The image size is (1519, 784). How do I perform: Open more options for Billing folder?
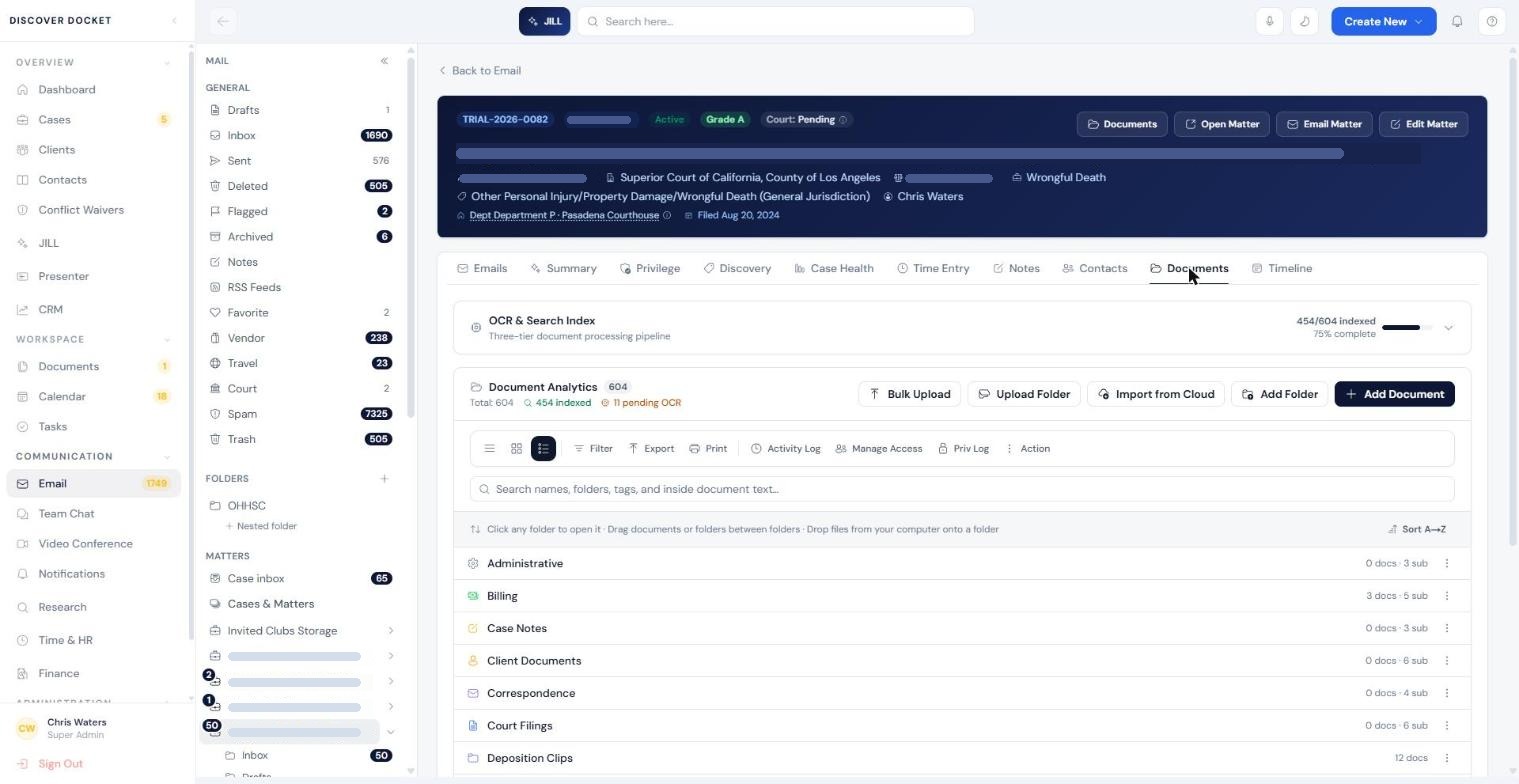(x=1447, y=596)
